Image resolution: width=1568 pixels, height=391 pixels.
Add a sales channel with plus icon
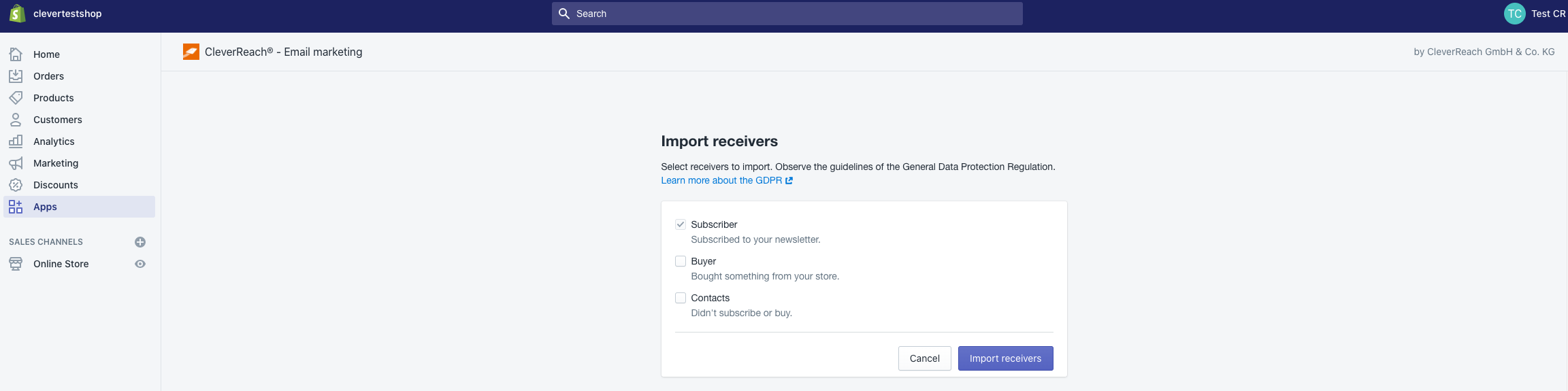(140, 242)
